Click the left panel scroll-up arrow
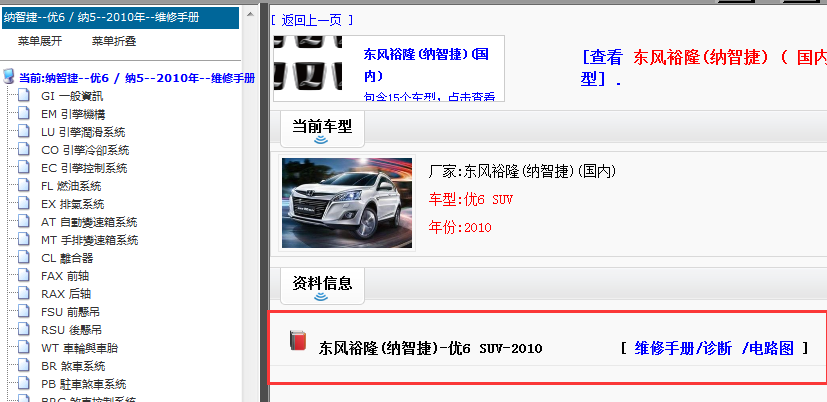Viewport: 827px width, 402px height. pyautogui.click(x=251, y=14)
